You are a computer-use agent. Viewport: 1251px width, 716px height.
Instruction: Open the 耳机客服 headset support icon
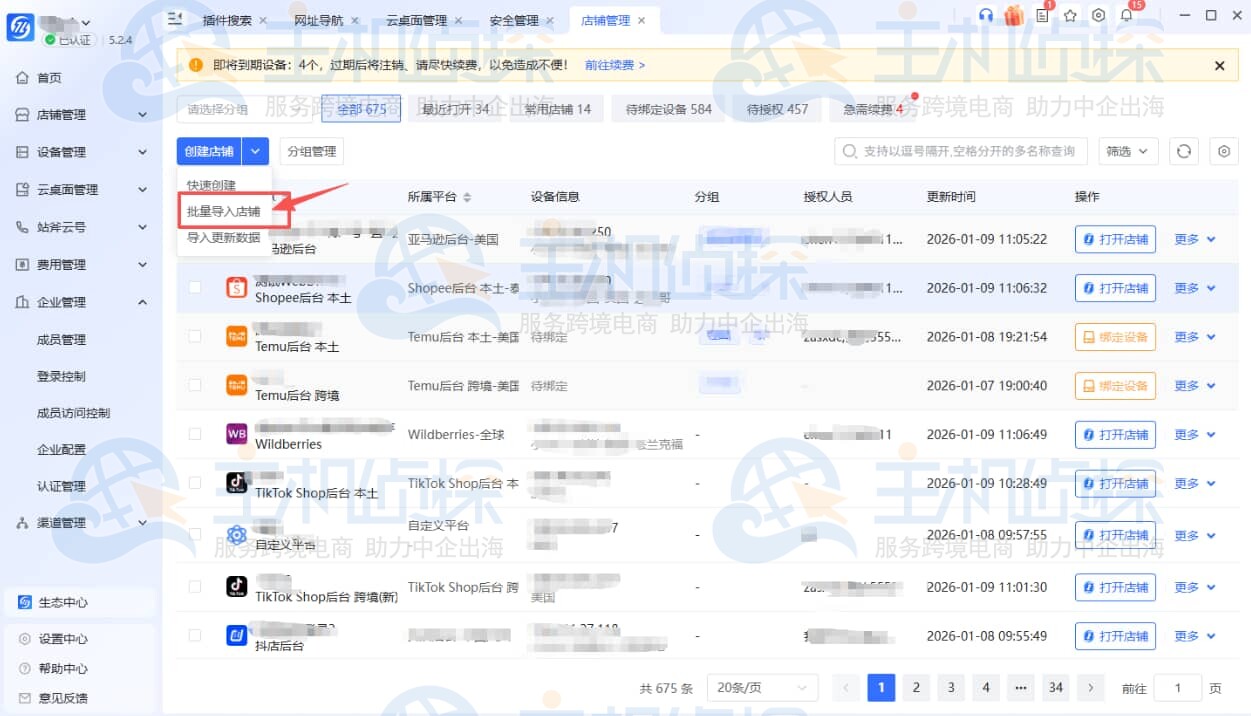point(986,16)
